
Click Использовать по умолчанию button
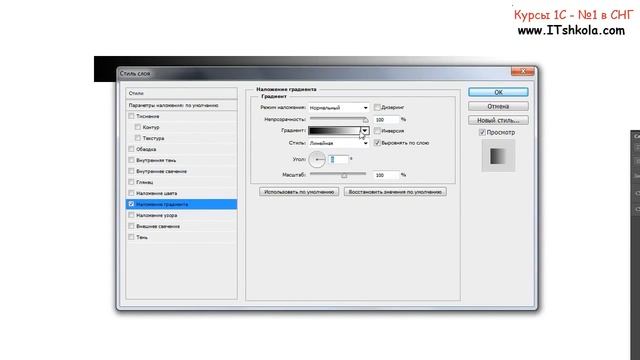click(299, 192)
